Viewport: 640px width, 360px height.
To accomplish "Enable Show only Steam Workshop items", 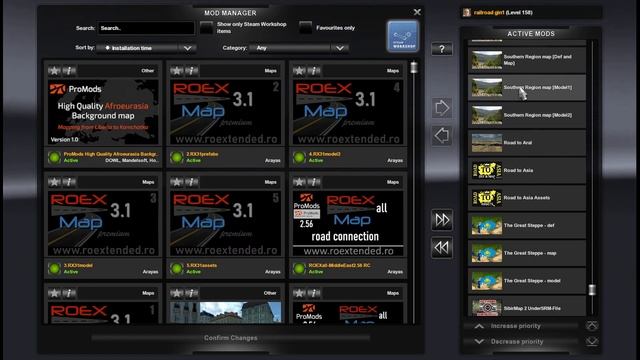I will (x=207, y=28).
